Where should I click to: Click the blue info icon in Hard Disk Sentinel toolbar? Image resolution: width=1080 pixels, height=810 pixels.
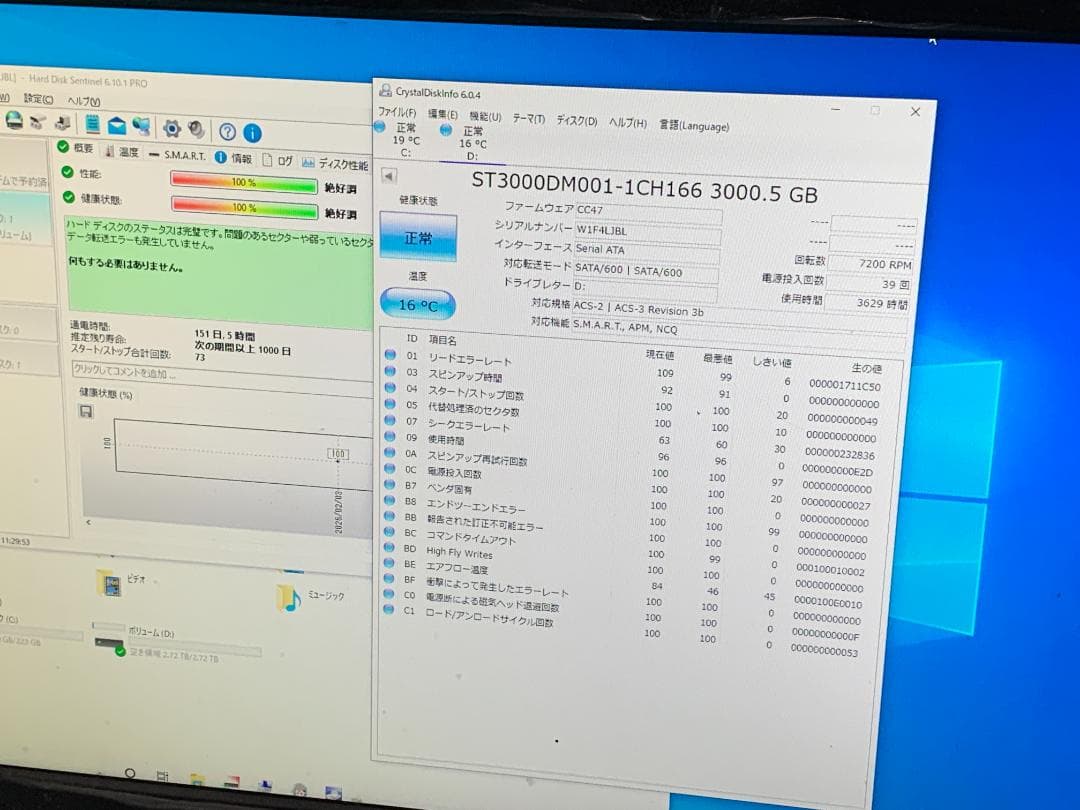point(252,132)
